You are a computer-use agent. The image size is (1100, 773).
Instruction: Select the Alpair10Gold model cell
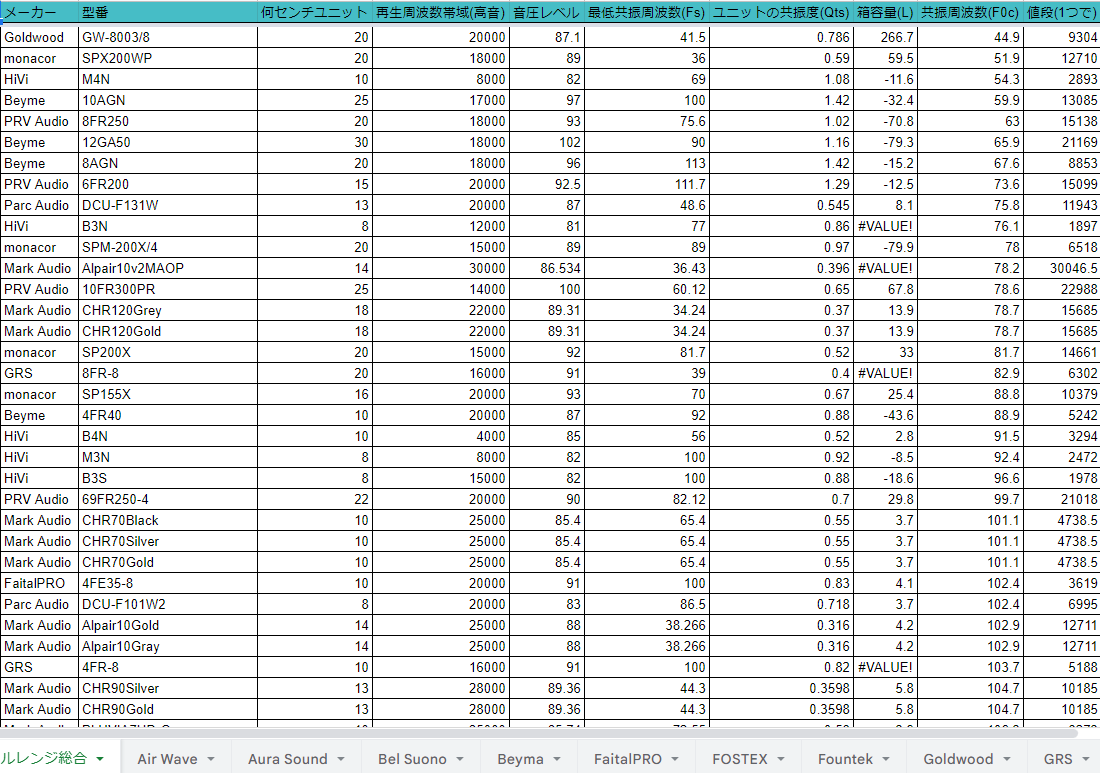[168, 626]
